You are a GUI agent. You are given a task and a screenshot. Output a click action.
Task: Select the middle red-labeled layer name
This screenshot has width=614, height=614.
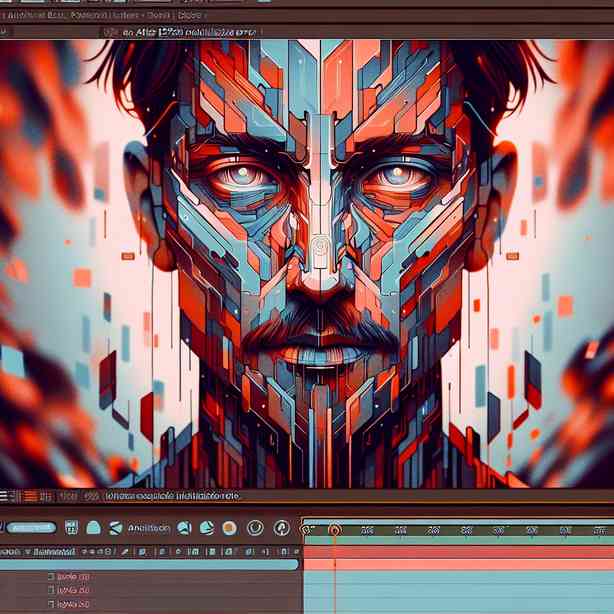click(x=73, y=590)
